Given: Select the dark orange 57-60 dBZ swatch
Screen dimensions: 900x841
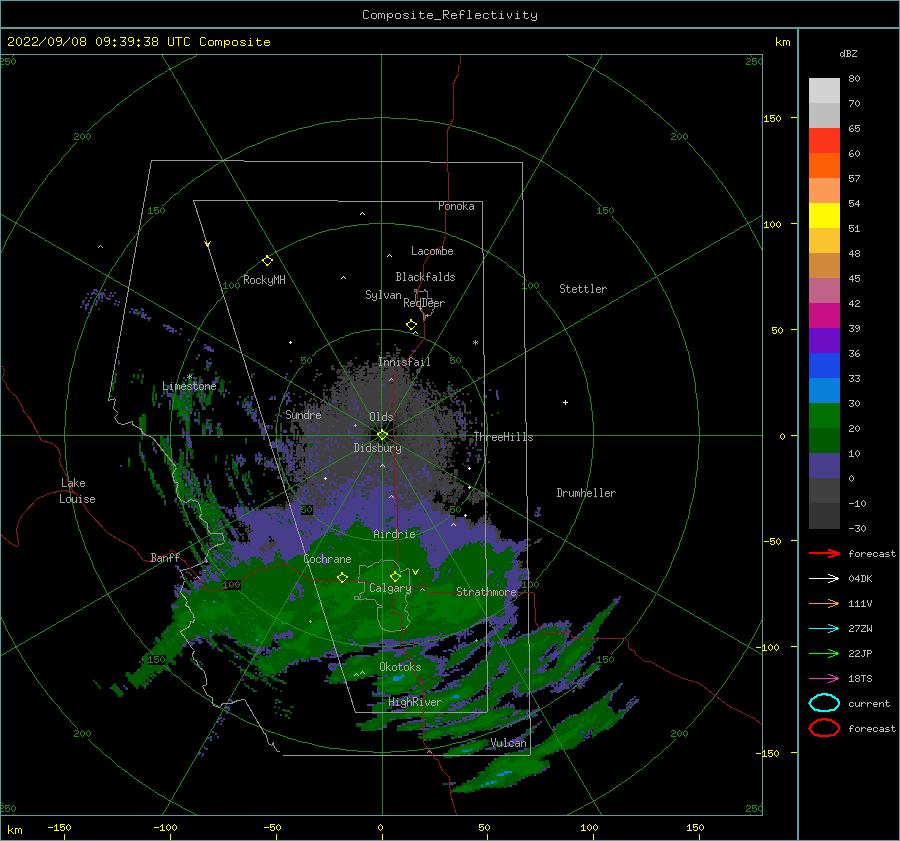Looking at the screenshot, I should 824,166.
